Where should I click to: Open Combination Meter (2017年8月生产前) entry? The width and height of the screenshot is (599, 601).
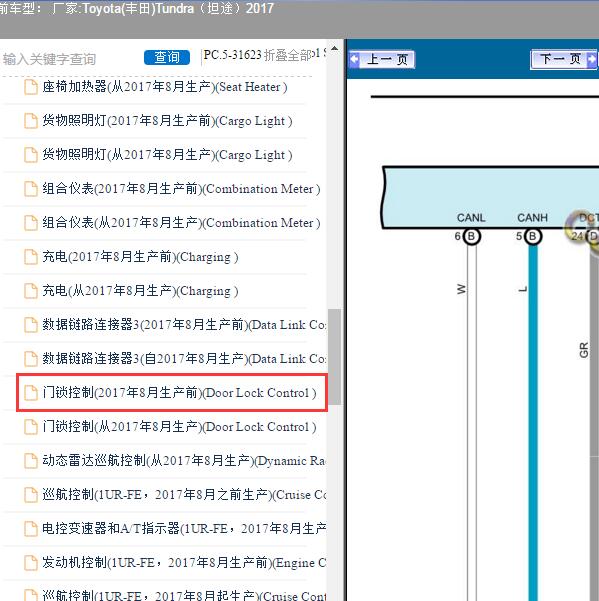pyautogui.click(x=181, y=189)
